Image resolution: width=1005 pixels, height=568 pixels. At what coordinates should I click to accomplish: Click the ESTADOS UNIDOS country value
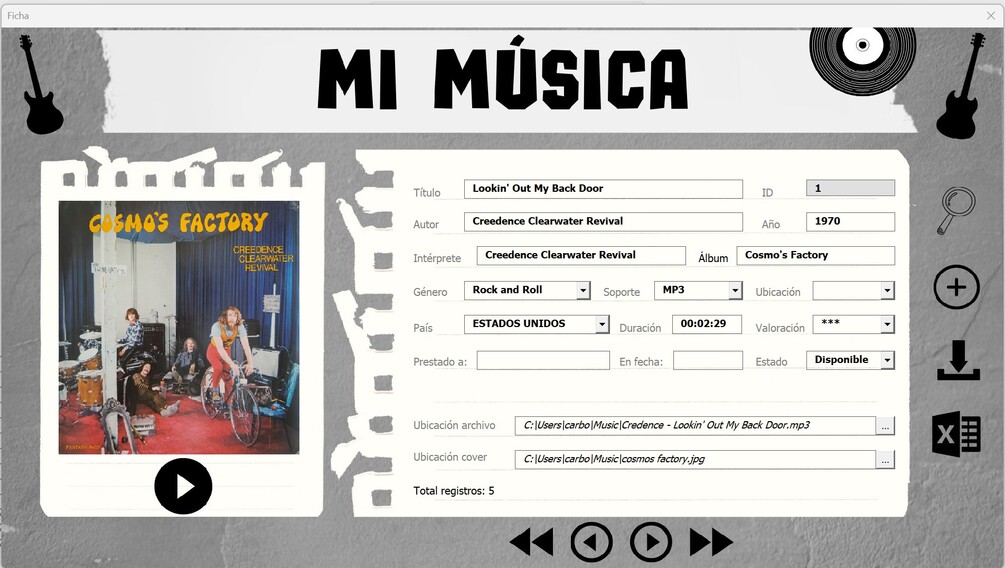point(519,324)
